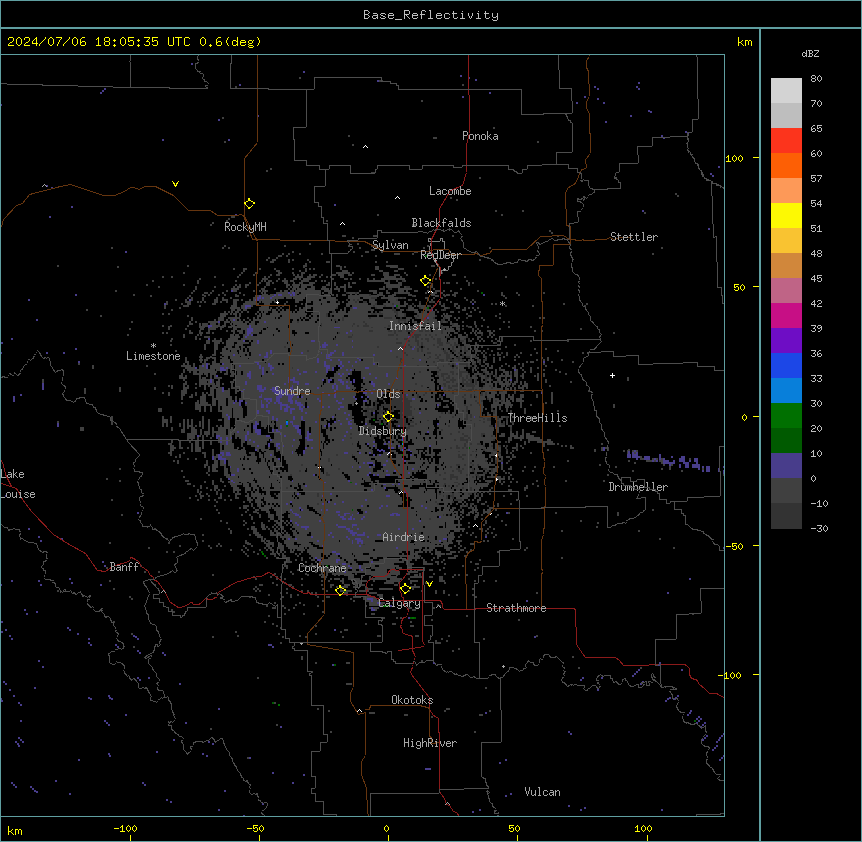
Task: Click the purple echo band above Drumheller
Action: [x=668, y=461]
